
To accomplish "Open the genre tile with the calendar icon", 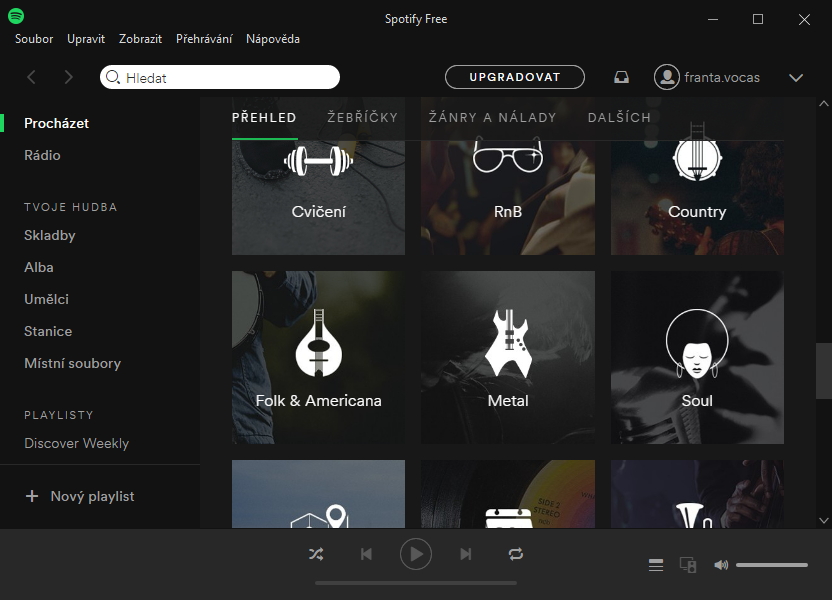I will (x=508, y=494).
